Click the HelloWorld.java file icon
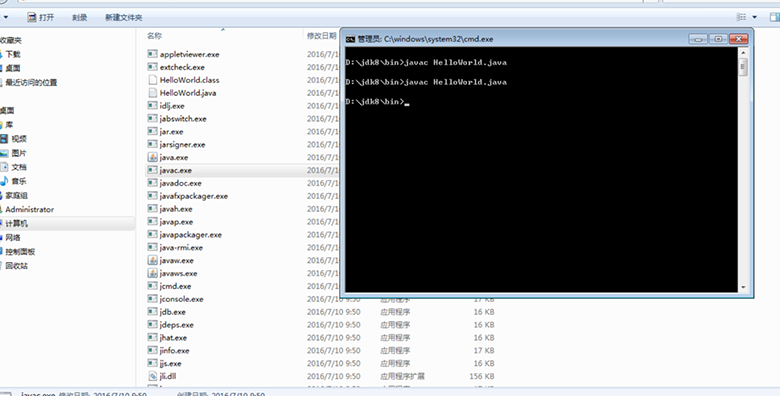 click(x=152, y=93)
